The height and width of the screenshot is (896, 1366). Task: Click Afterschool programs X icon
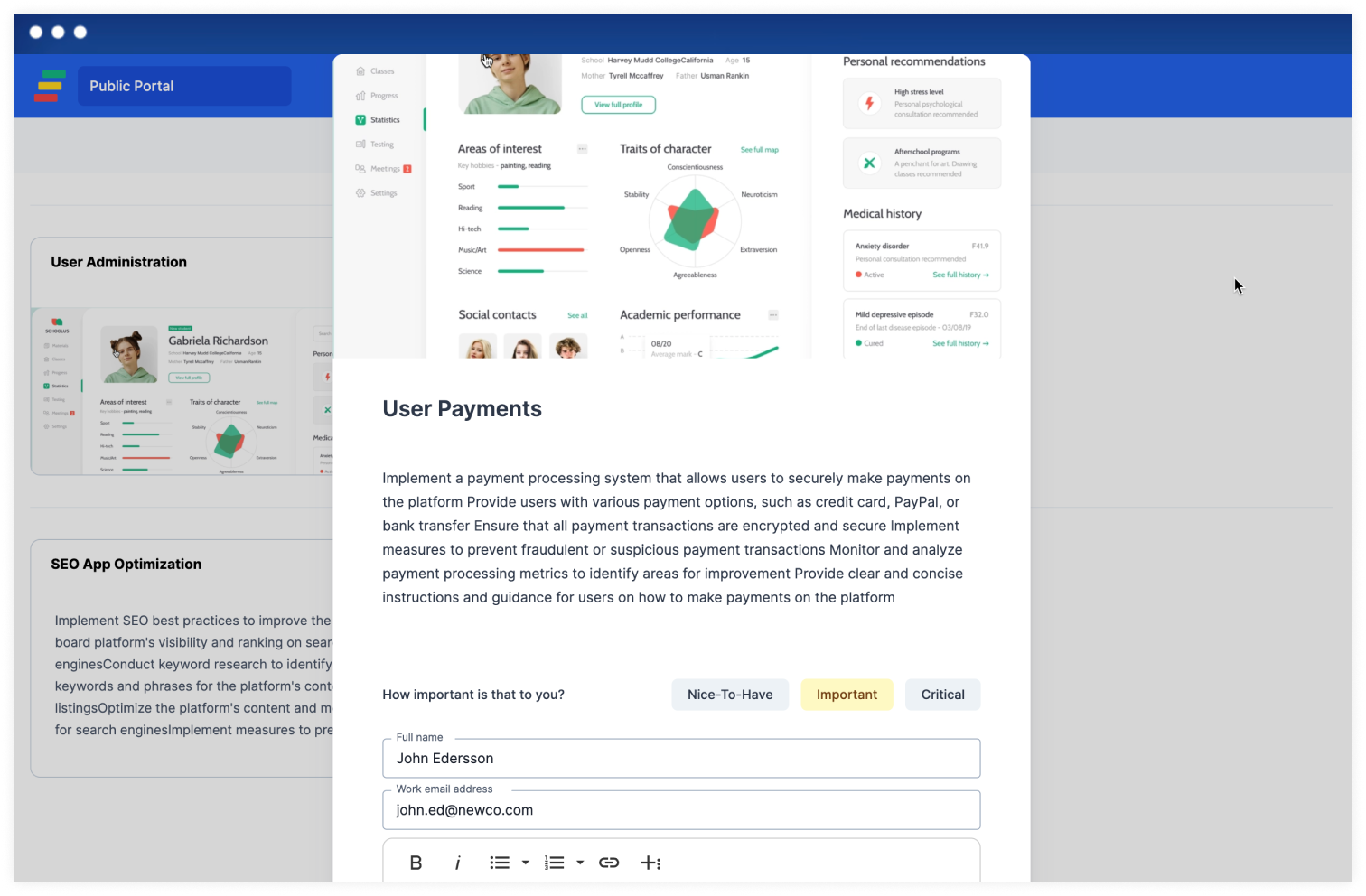tap(869, 163)
